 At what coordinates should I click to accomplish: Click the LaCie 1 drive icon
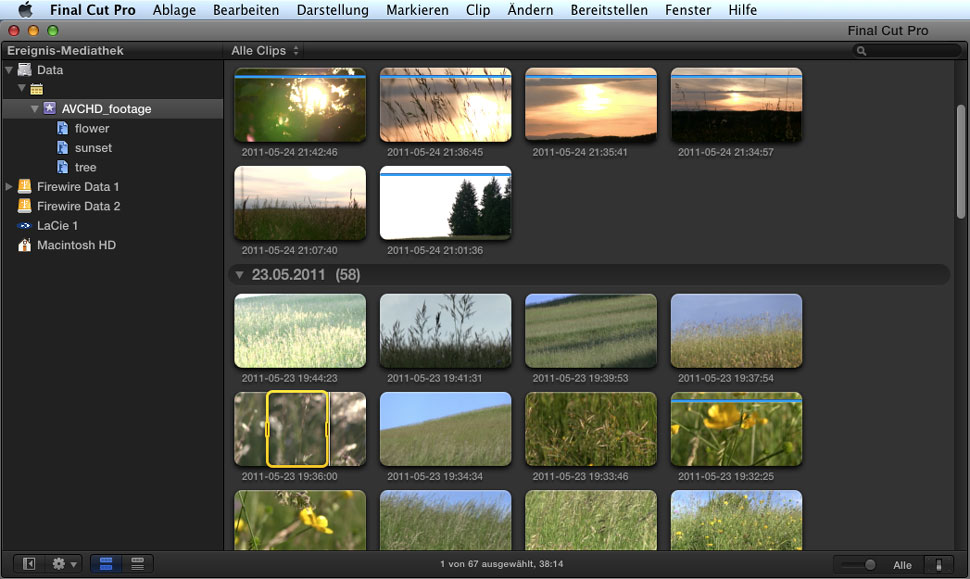point(25,226)
